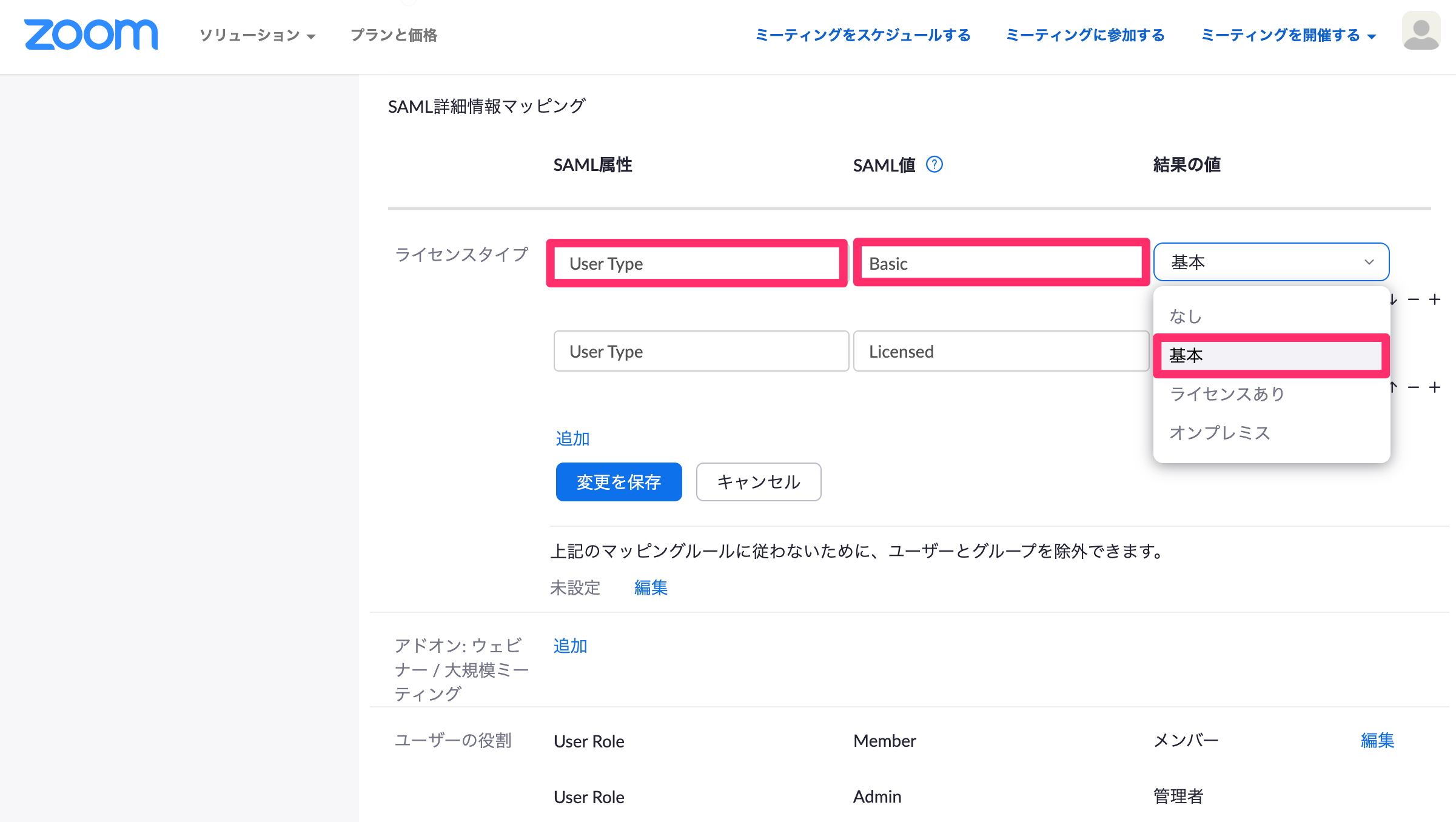
Task: Focus the Licensed SAML value field
Action: click(1001, 351)
